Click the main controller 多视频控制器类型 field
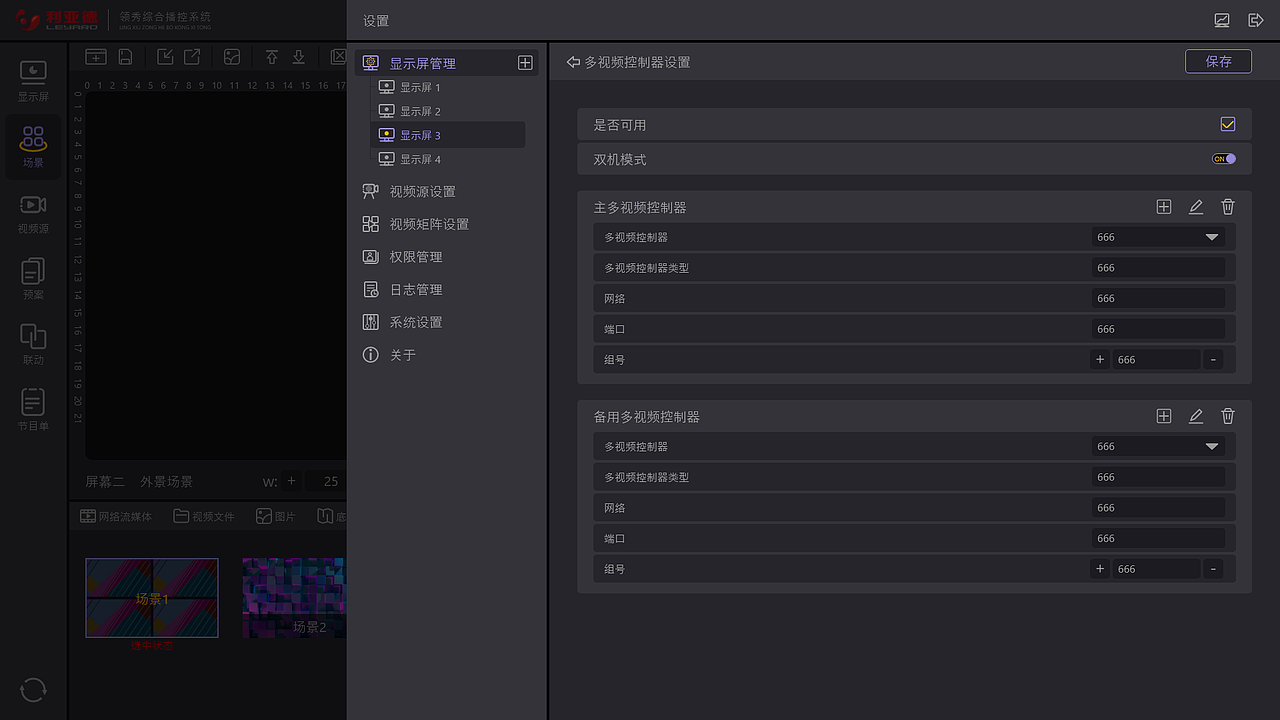This screenshot has width=1280, height=720. click(1158, 268)
